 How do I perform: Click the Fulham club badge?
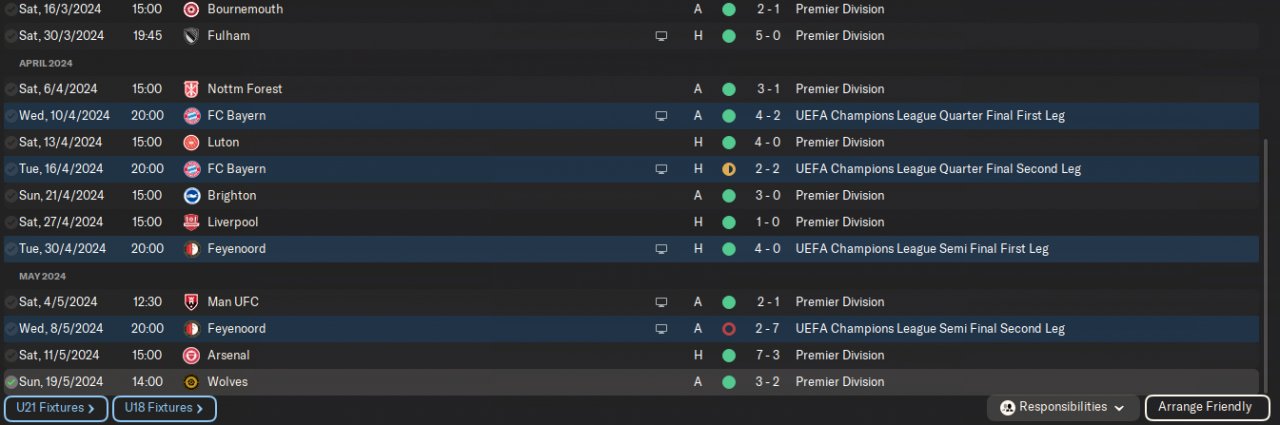(x=192, y=36)
